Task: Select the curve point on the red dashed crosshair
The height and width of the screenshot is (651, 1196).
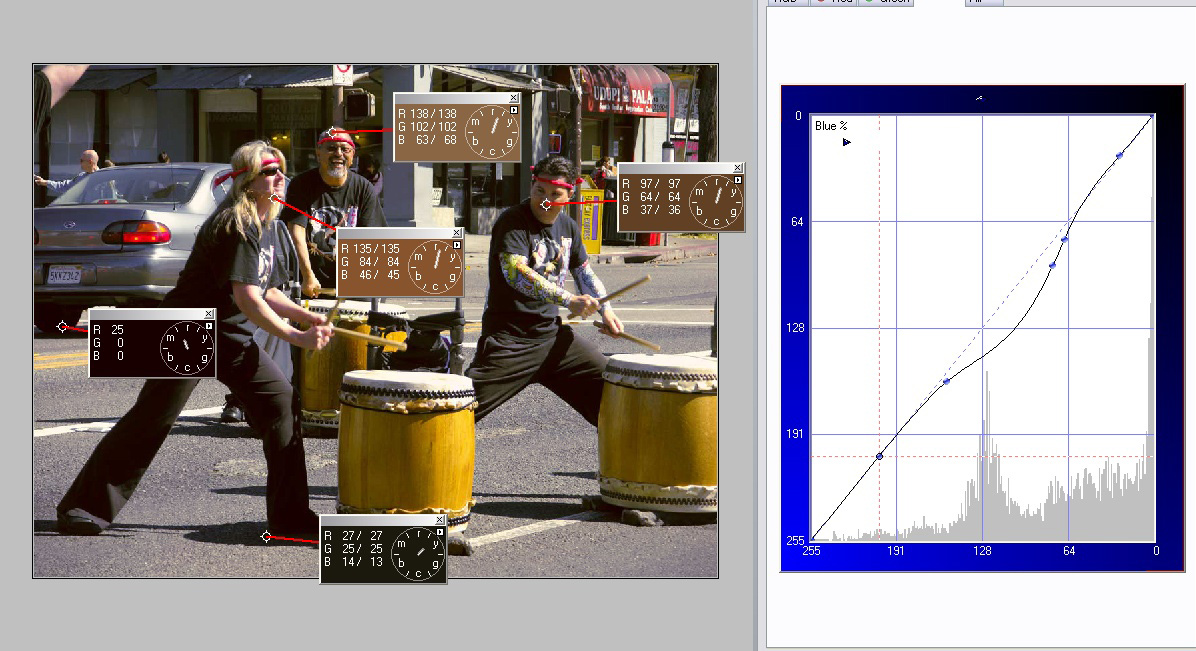Action: (x=879, y=456)
